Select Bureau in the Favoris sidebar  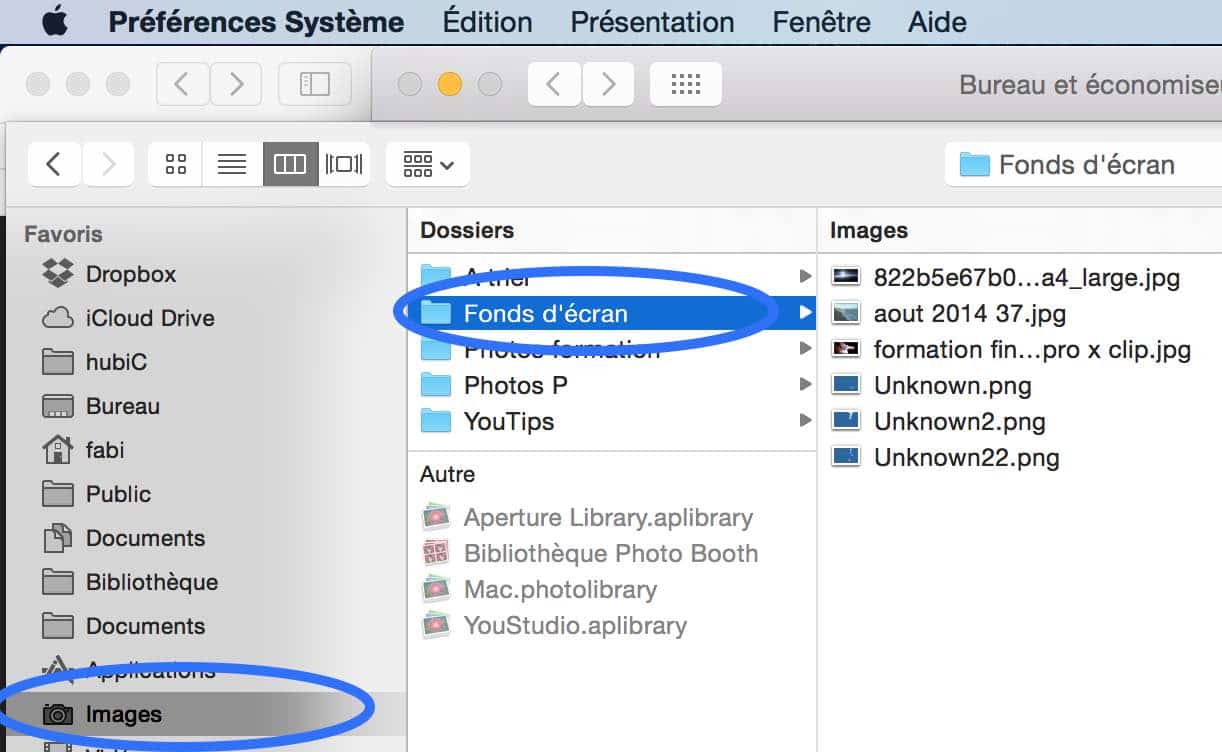pos(123,406)
